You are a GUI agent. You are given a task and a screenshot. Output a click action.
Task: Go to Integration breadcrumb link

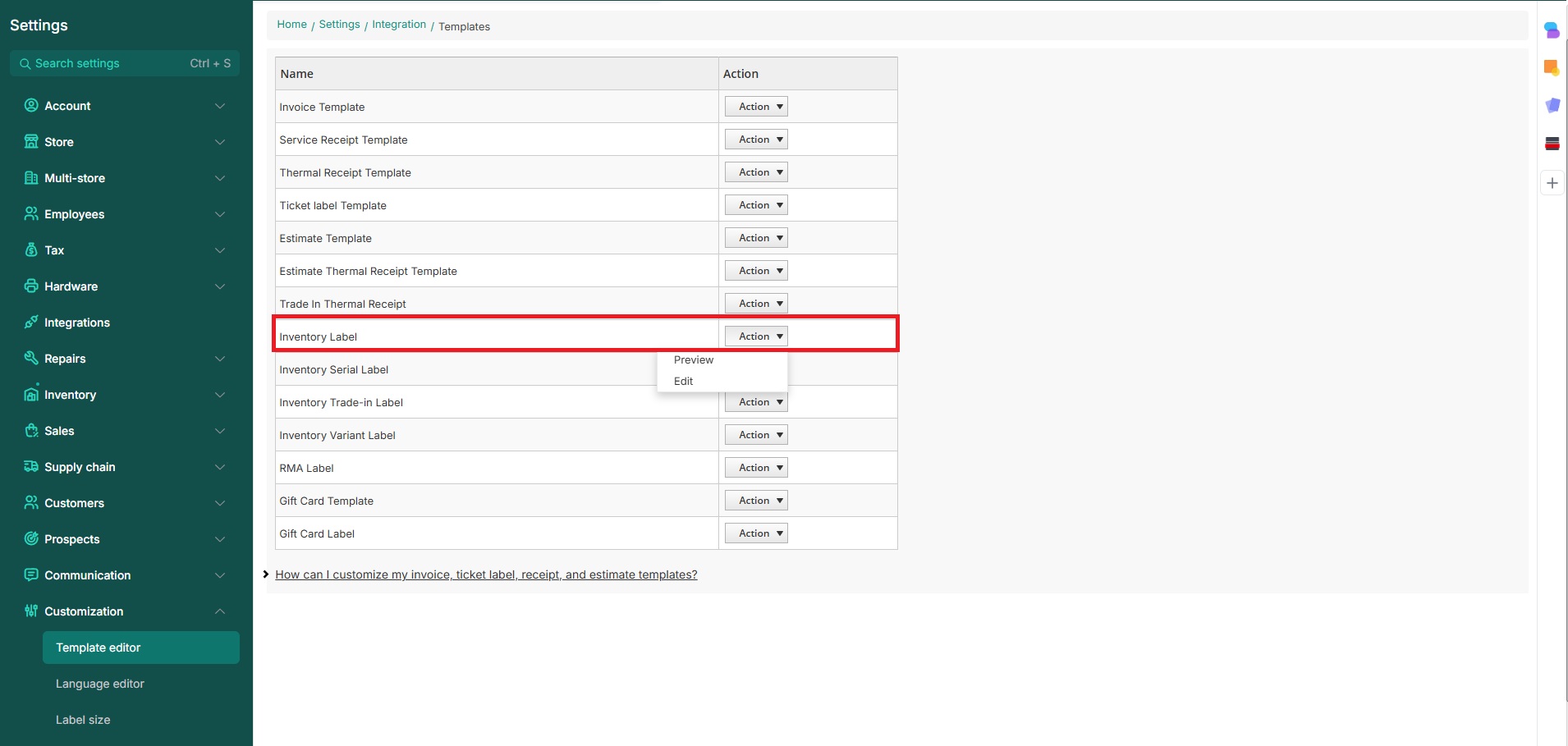click(x=399, y=25)
